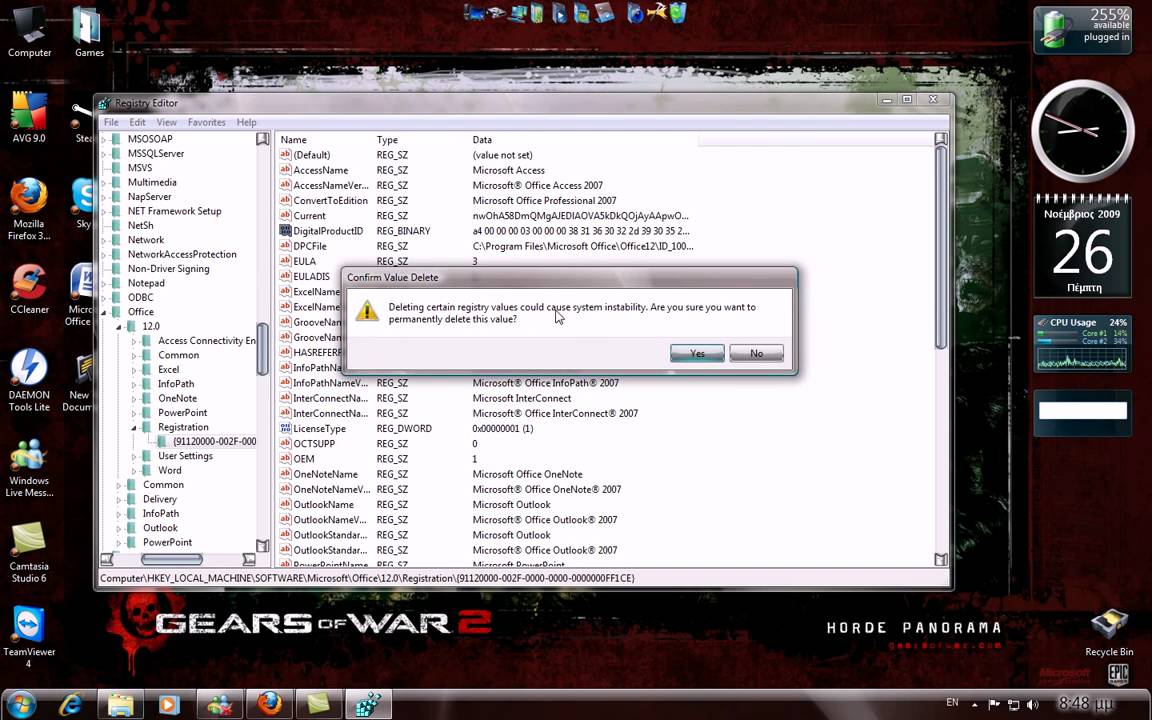This screenshot has width=1152, height=720.
Task: Select the NetworkAccessProtection key
Action: tap(182, 254)
